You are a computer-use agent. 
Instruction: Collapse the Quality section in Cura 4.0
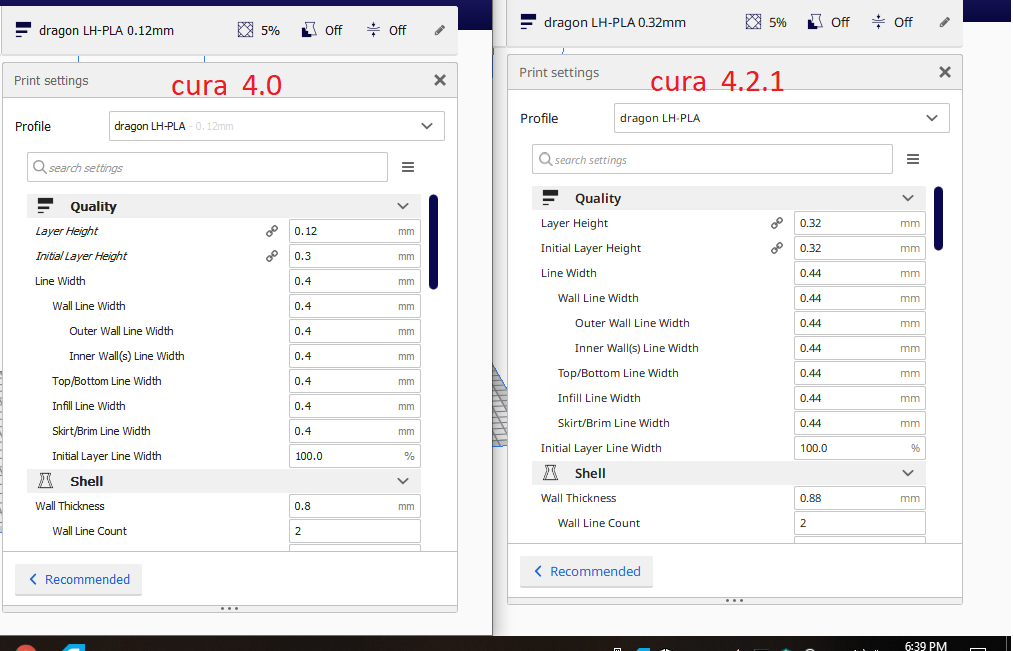(x=403, y=206)
